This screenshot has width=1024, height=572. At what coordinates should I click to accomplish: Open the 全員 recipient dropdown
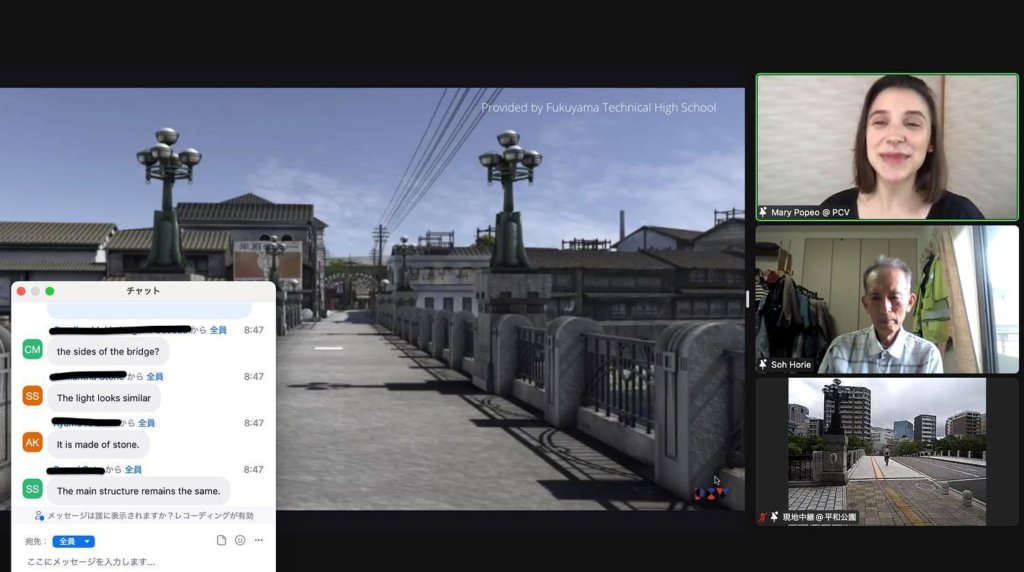73,541
